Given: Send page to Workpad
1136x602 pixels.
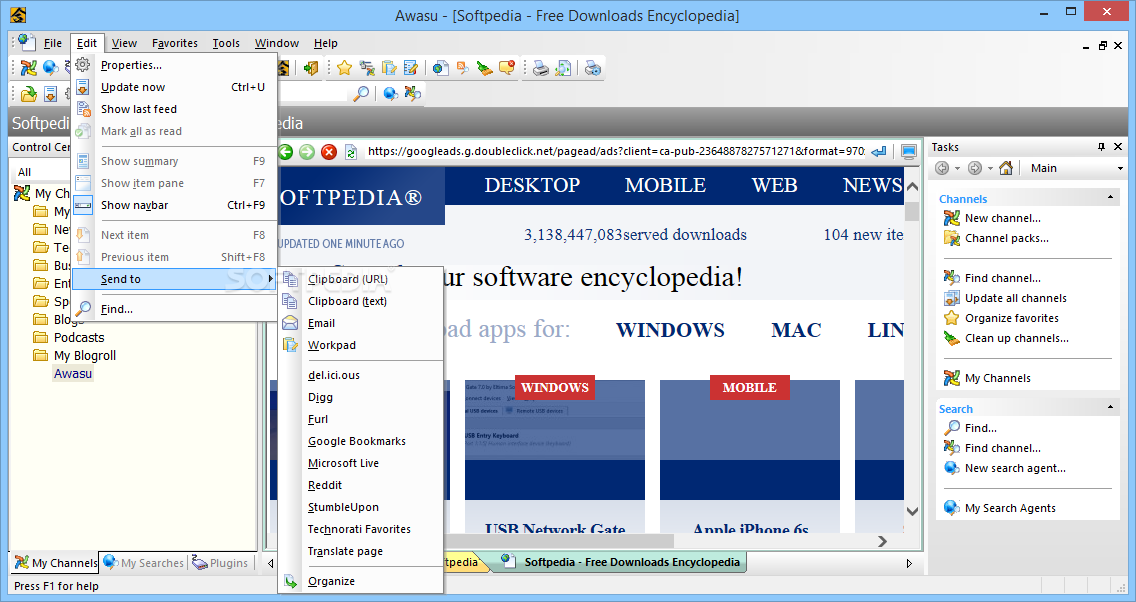Looking at the screenshot, I should coord(361,346).
